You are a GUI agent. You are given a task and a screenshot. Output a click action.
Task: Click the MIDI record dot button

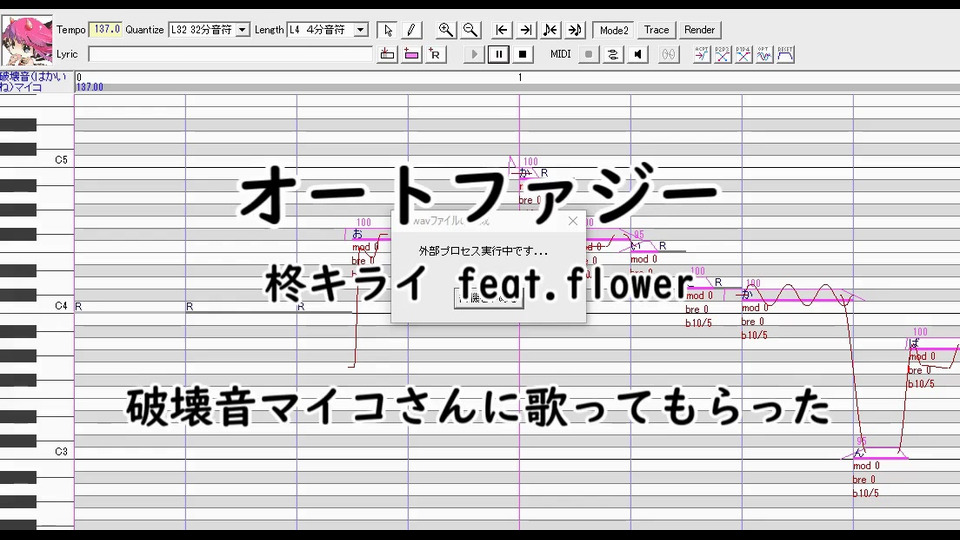(588, 54)
